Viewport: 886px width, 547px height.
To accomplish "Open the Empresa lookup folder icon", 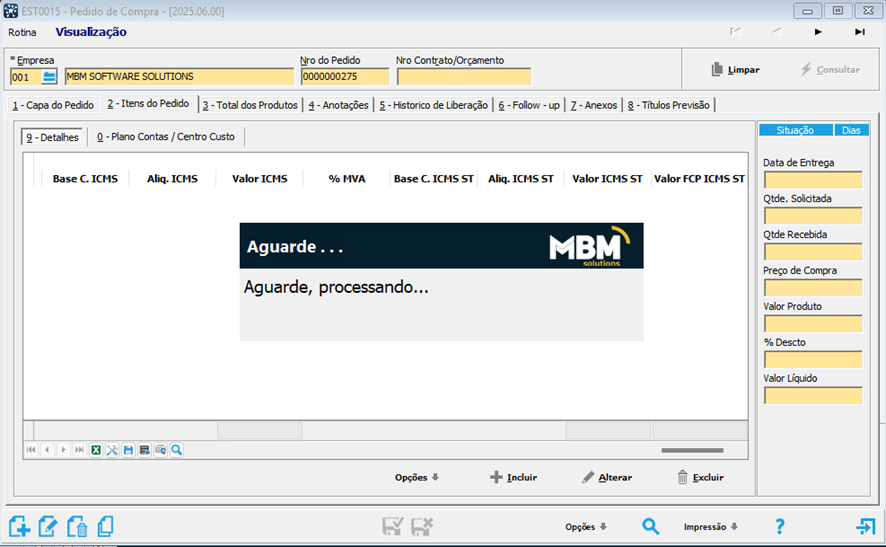I will (x=49, y=77).
